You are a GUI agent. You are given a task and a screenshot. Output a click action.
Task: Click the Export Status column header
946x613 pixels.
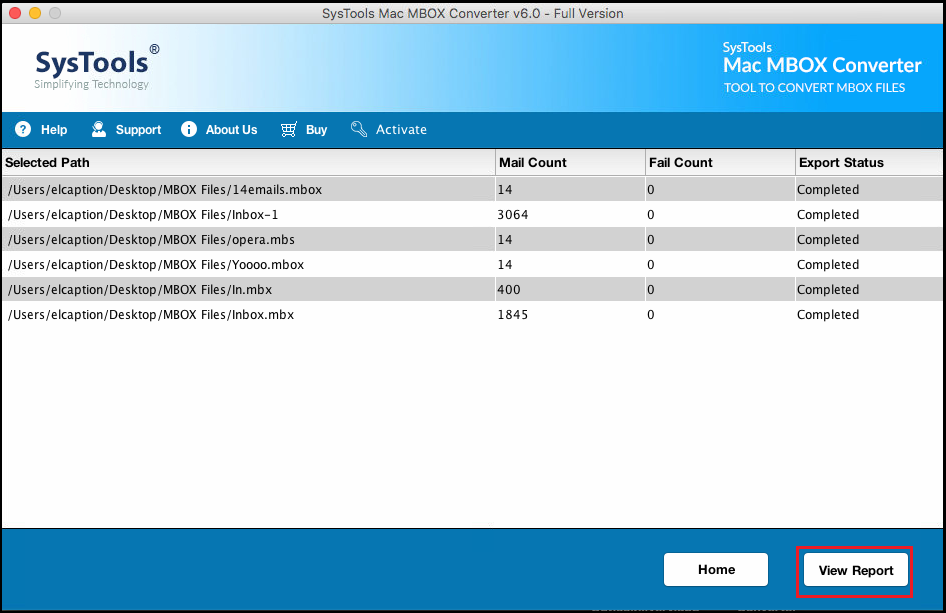tap(869, 162)
